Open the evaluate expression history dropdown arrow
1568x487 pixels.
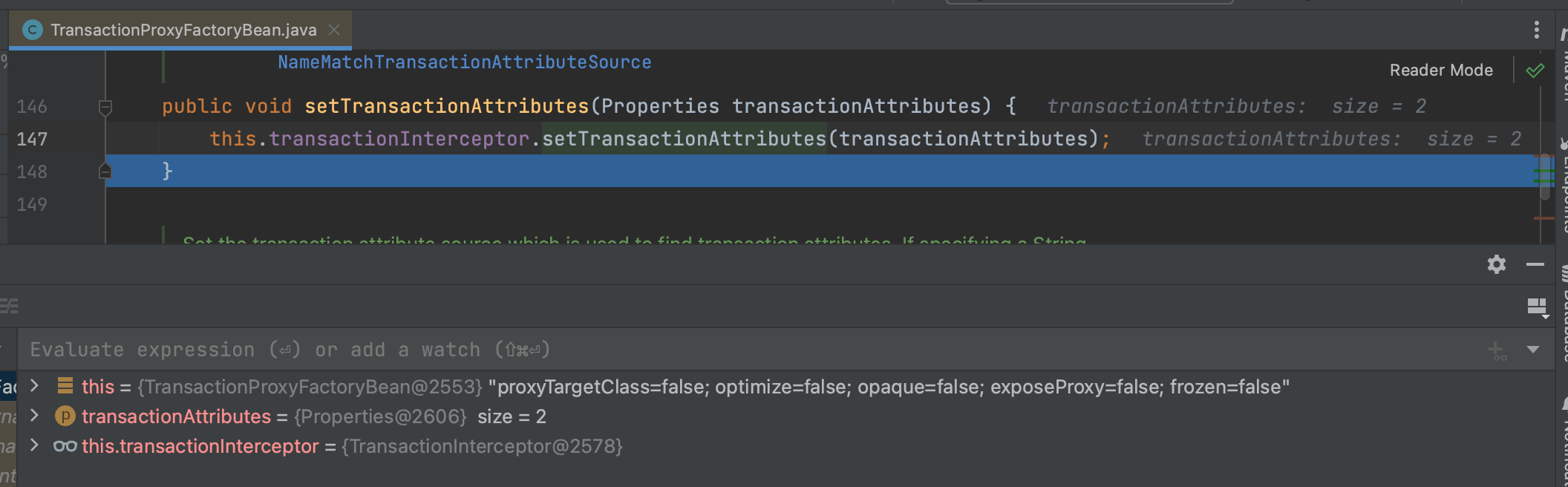tap(1533, 350)
